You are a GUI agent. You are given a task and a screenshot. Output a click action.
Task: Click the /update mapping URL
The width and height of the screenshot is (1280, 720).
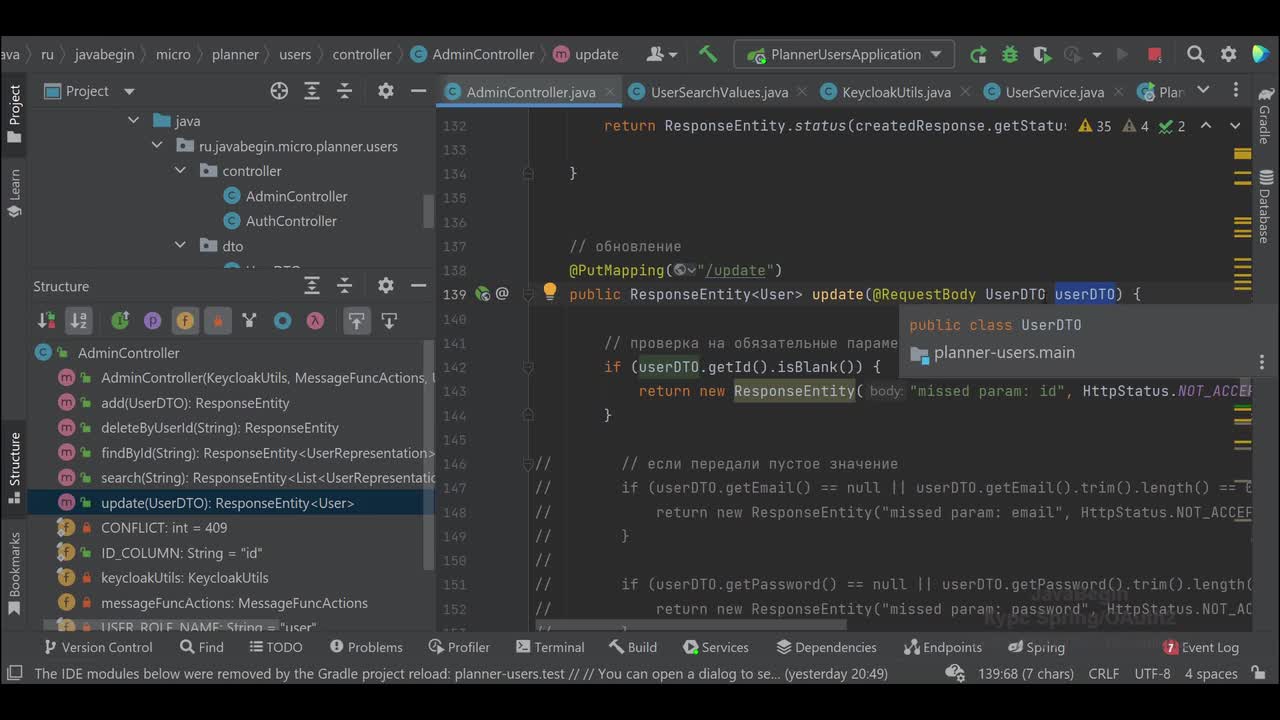[737, 270]
